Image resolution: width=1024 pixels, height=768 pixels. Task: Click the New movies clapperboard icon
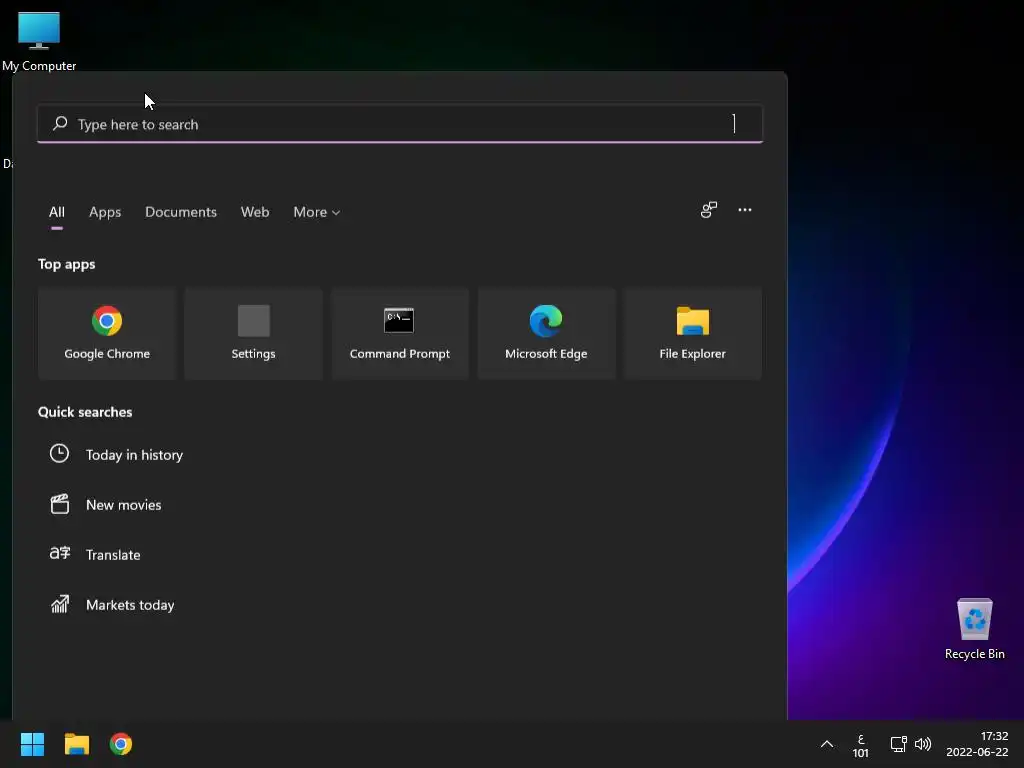[59, 504]
